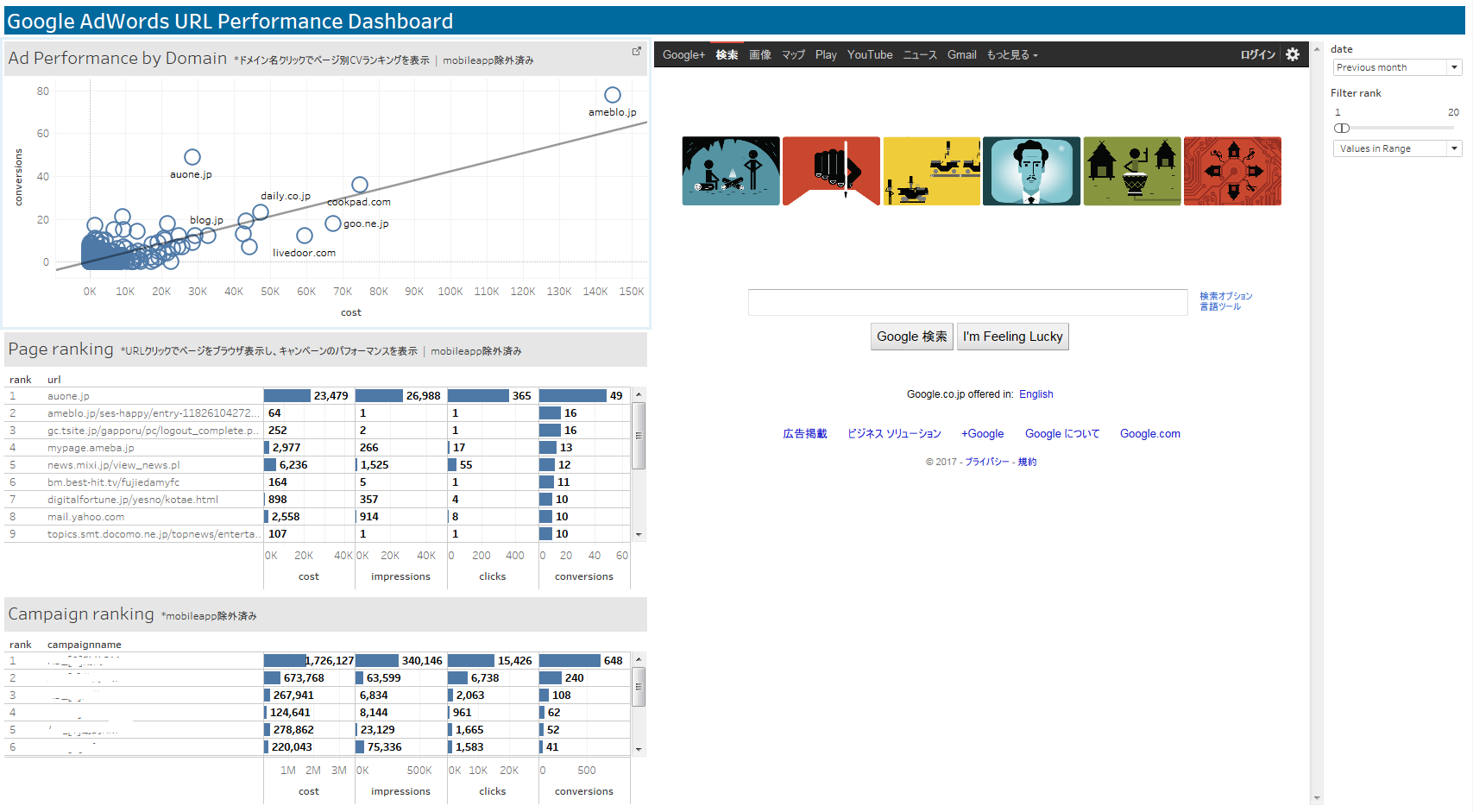Screen dimensions: 1473x812
Task: Open Google+ in the top bar
Action: tap(683, 54)
